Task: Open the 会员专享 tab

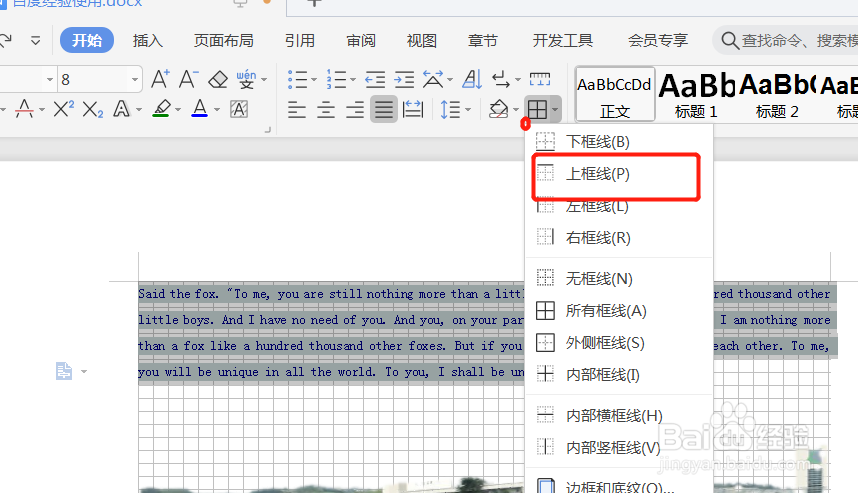Action: coord(658,40)
